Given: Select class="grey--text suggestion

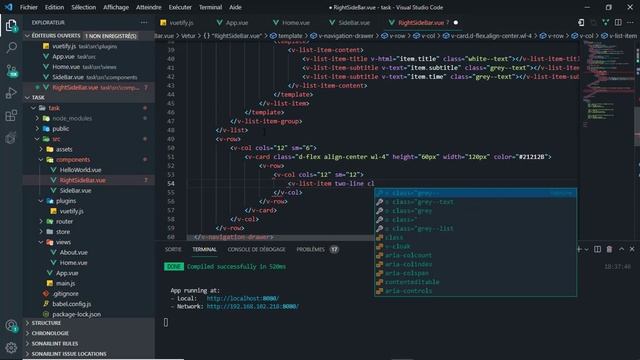Looking at the screenshot, I should (x=476, y=202).
